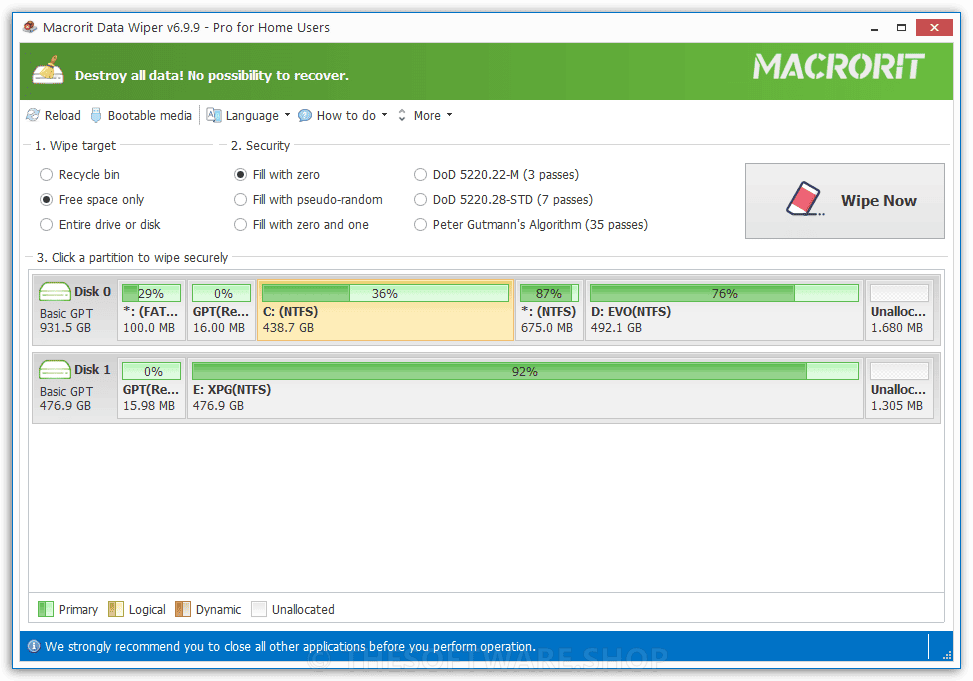Click the MACRORIT logo in banner
The width and height of the screenshot is (973, 681).
tap(838, 66)
